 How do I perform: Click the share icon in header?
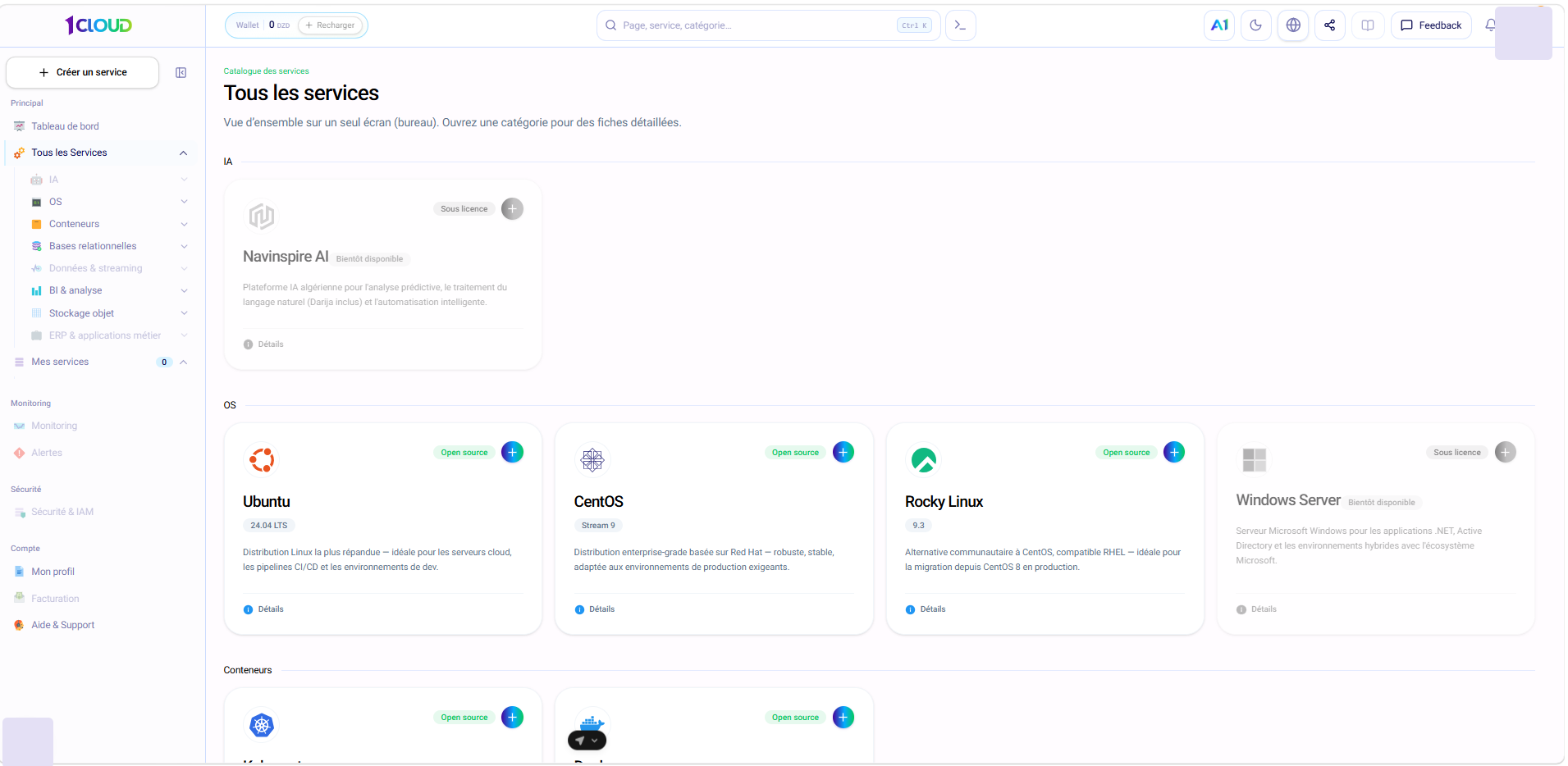(x=1329, y=25)
